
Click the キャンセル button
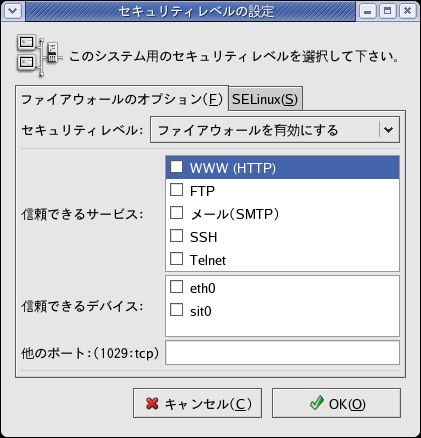point(197,403)
